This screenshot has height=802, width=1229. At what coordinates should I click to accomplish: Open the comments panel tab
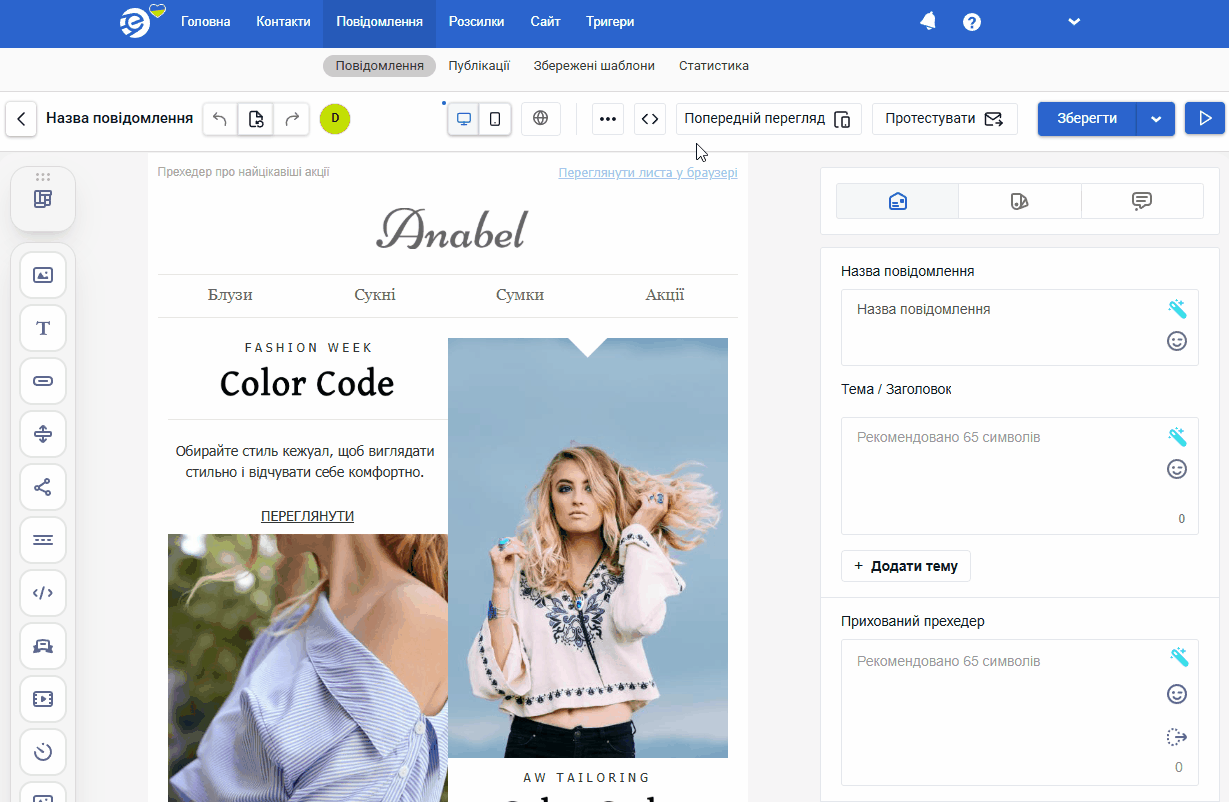1142,201
